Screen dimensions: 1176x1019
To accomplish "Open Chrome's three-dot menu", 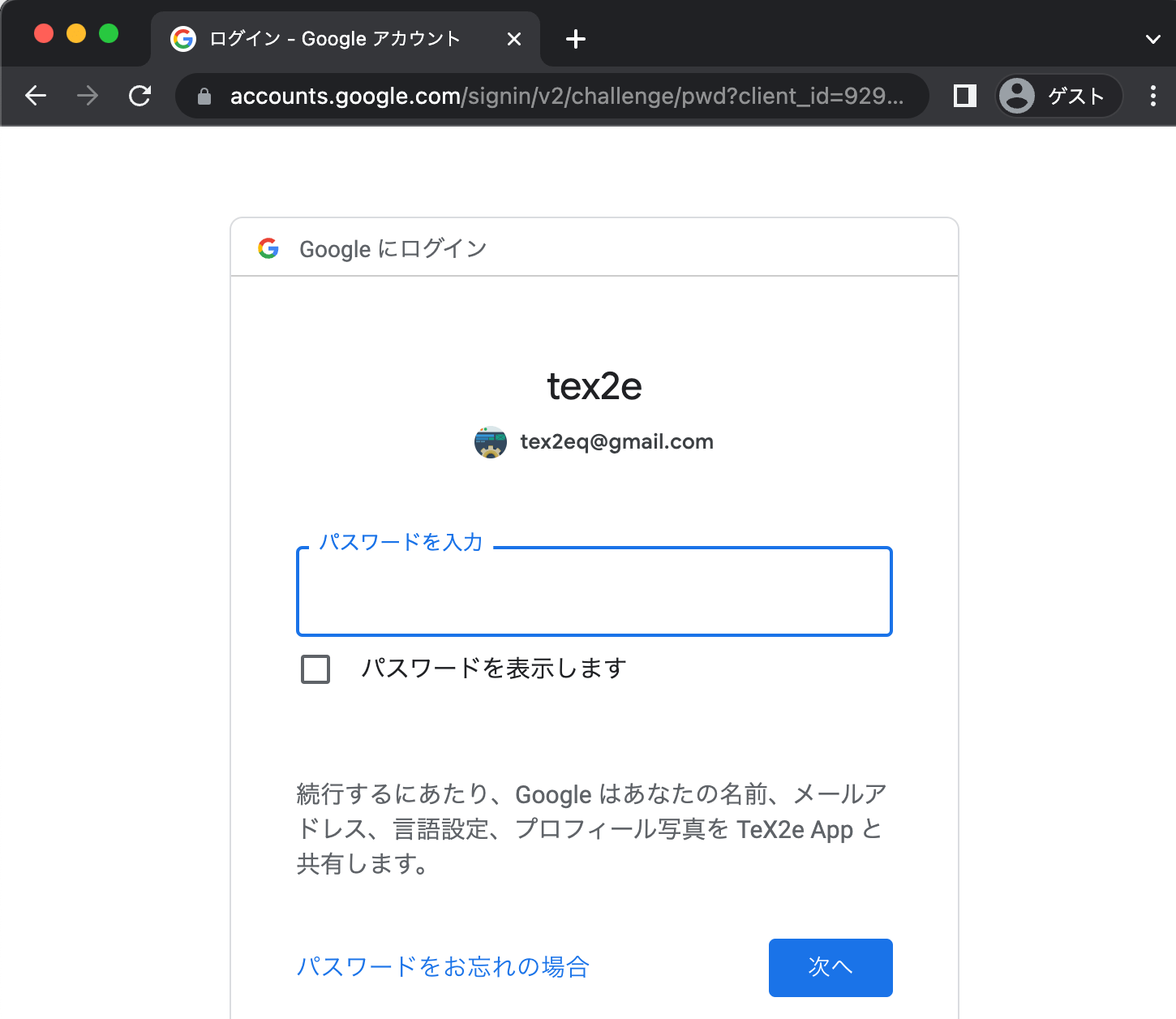I will click(1152, 96).
